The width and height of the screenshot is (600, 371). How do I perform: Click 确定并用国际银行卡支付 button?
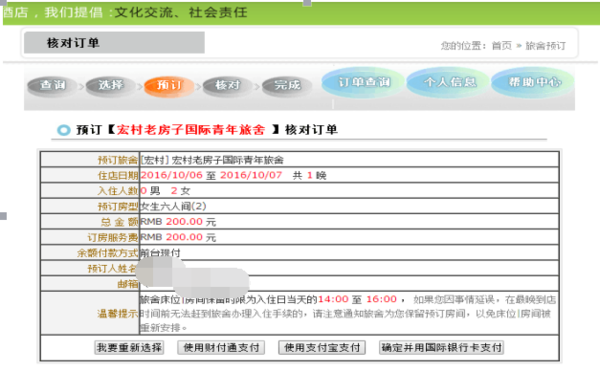point(441,348)
